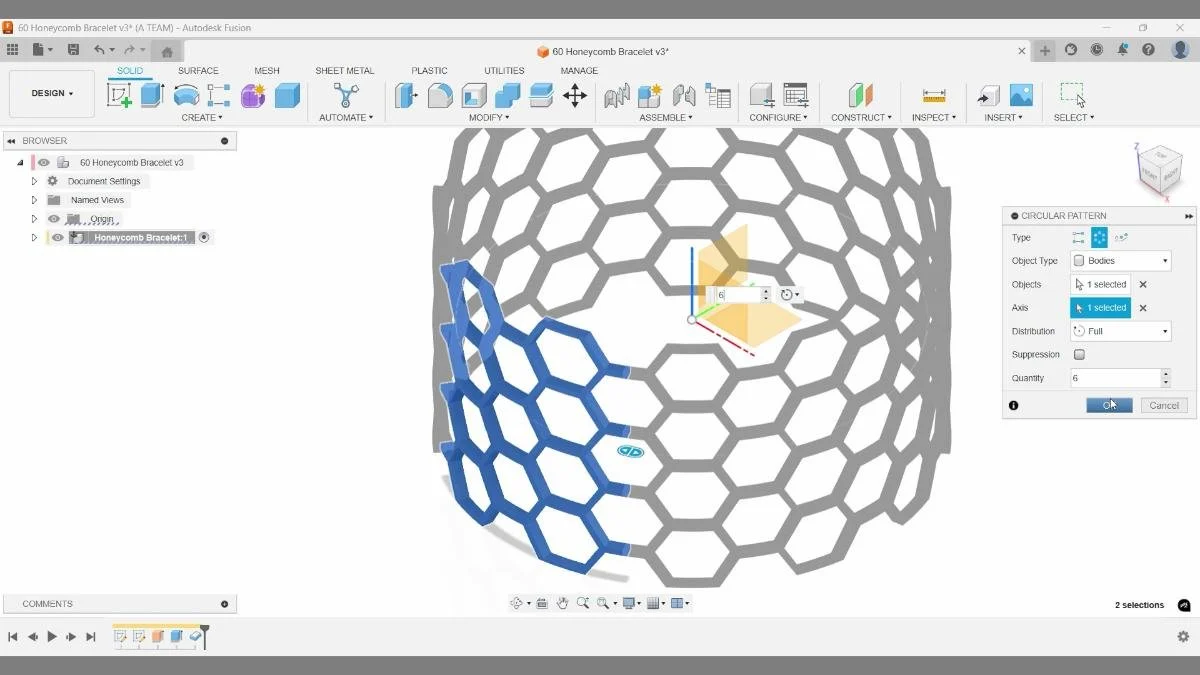Hide the Origin folder with its eye toggle

pos(53,218)
